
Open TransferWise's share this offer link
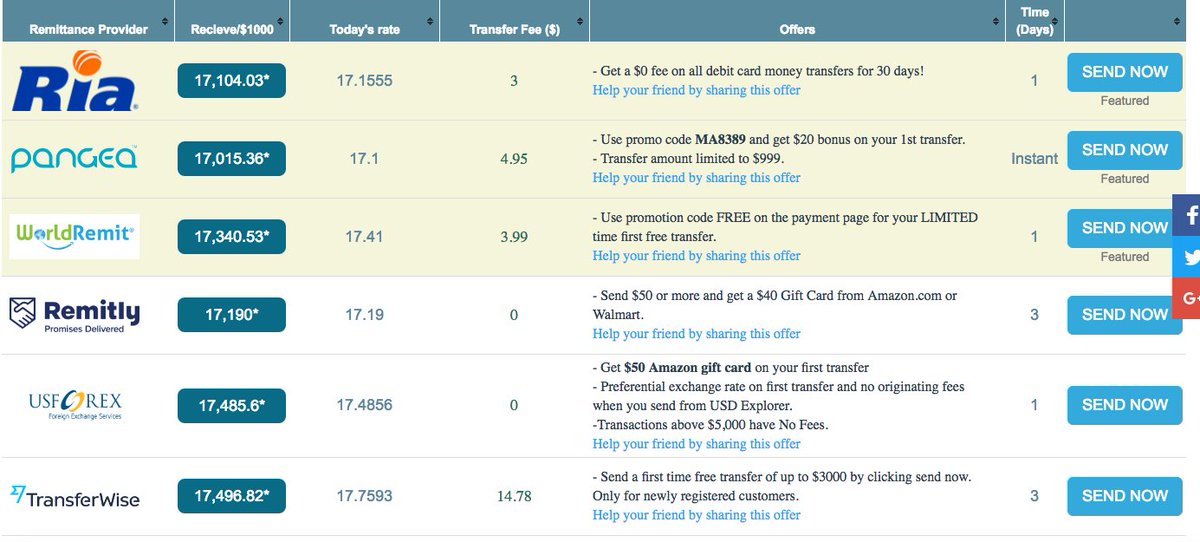coord(696,515)
